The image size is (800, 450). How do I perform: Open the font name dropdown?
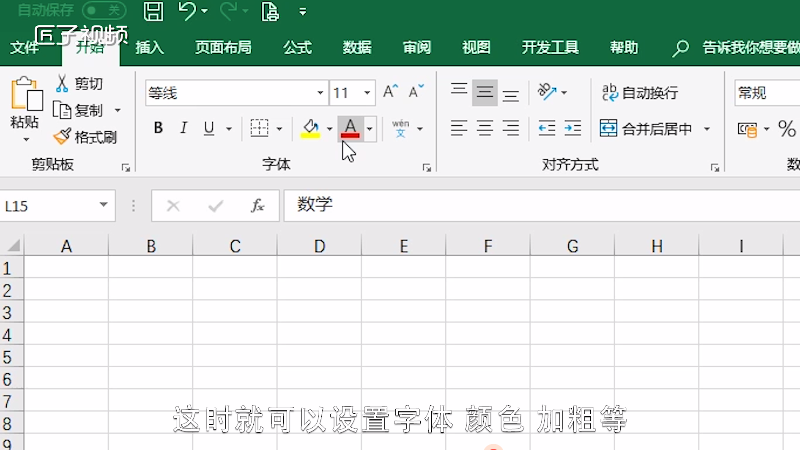pyautogui.click(x=321, y=93)
